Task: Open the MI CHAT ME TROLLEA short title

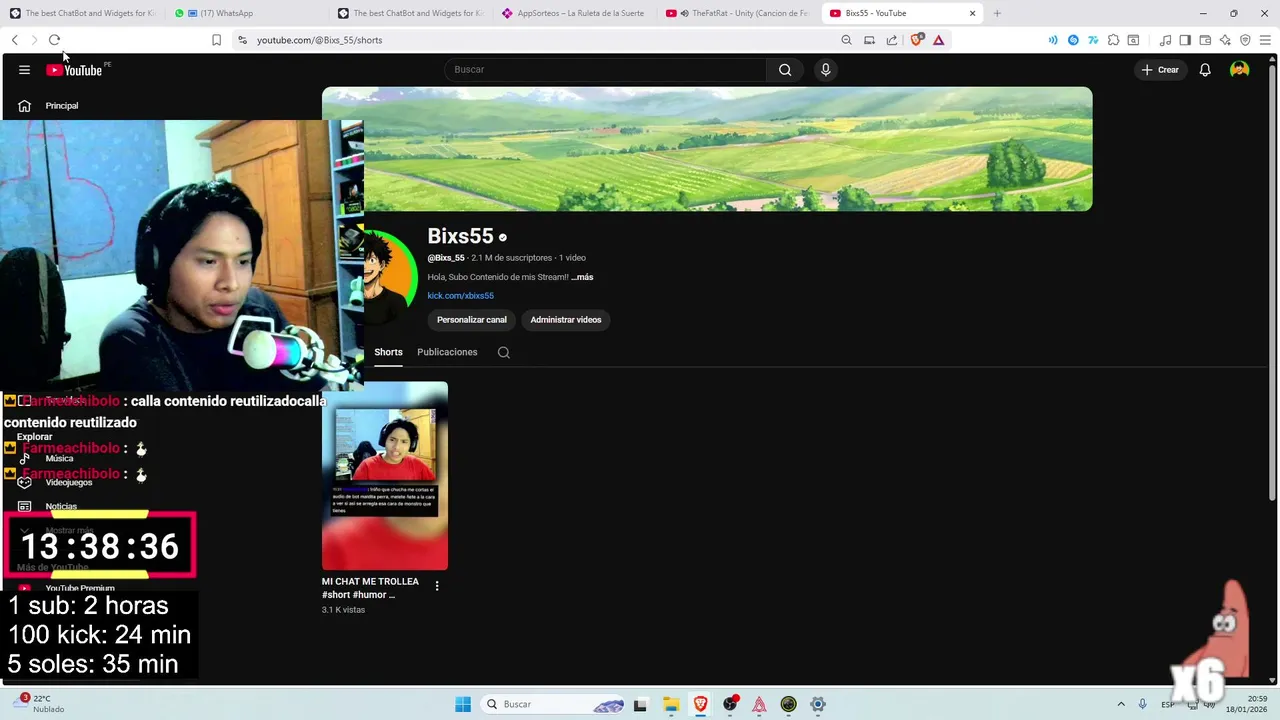Action: [370, 588]
